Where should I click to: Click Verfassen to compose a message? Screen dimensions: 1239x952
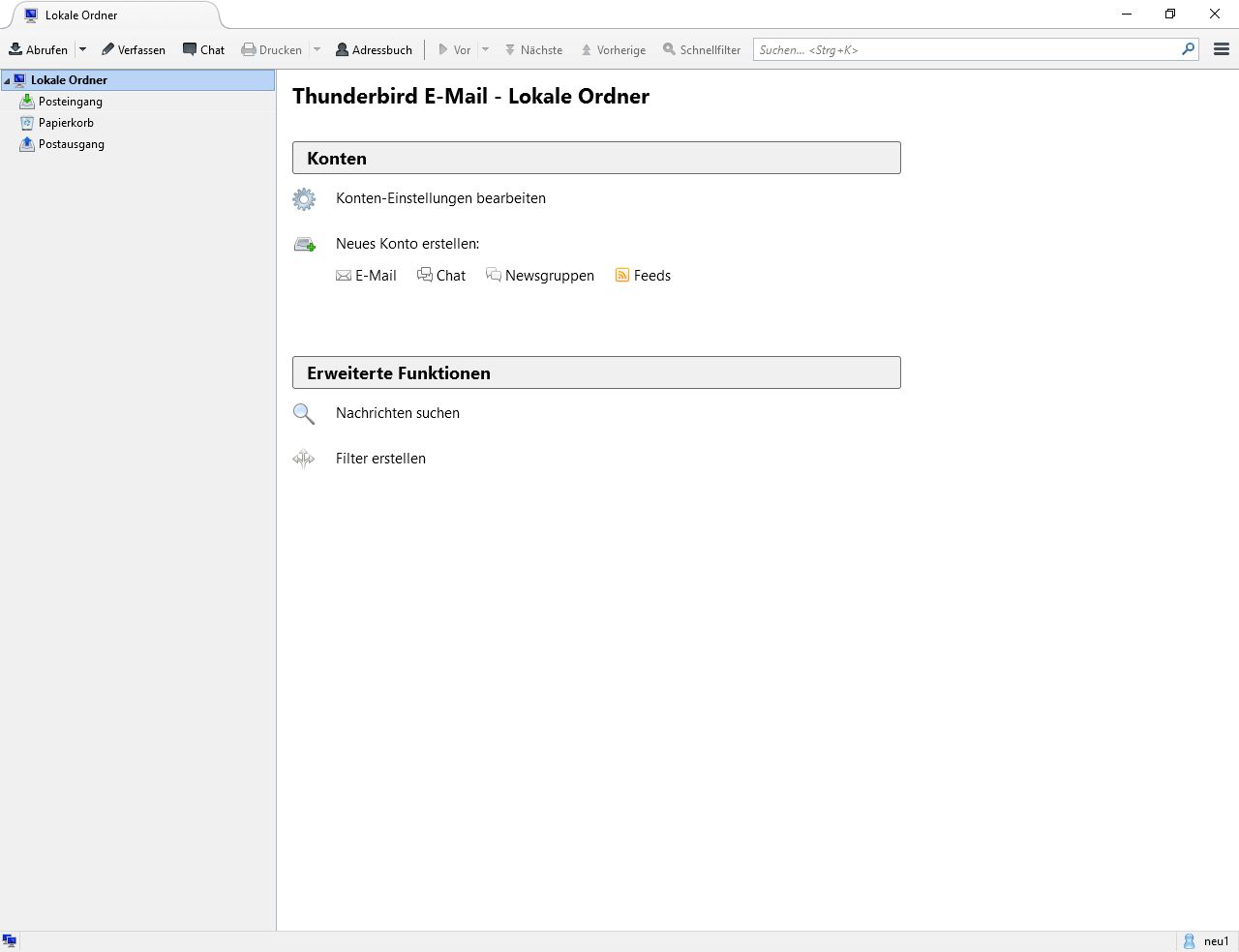click(x=134, y=49)
